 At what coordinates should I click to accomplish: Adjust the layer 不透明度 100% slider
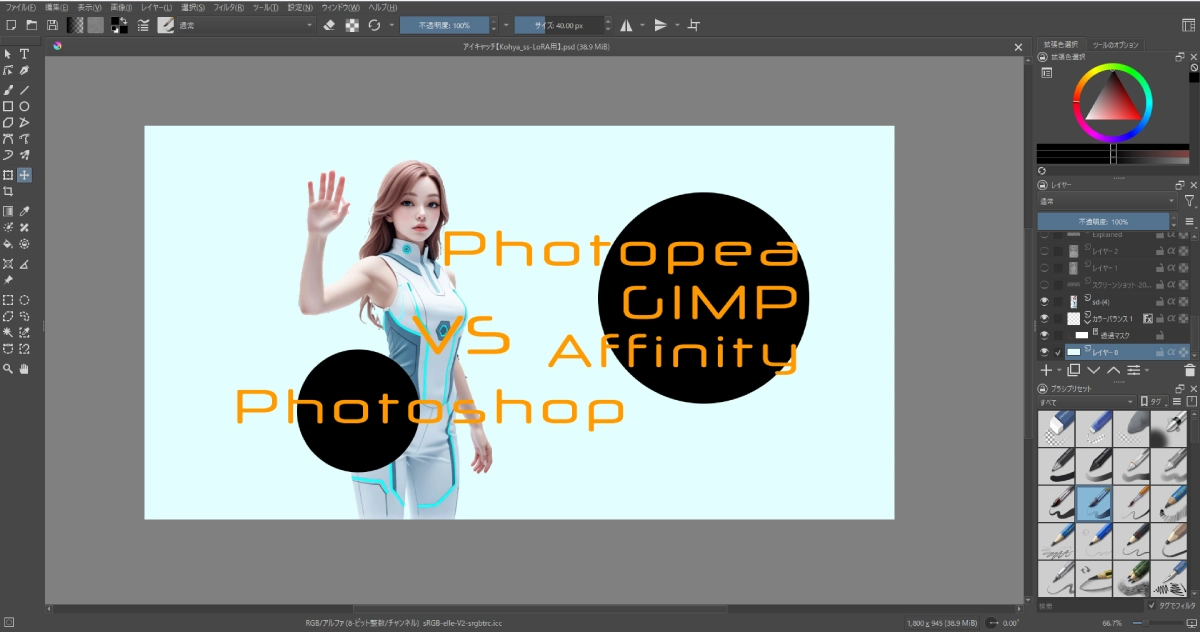pos(1102,221)
